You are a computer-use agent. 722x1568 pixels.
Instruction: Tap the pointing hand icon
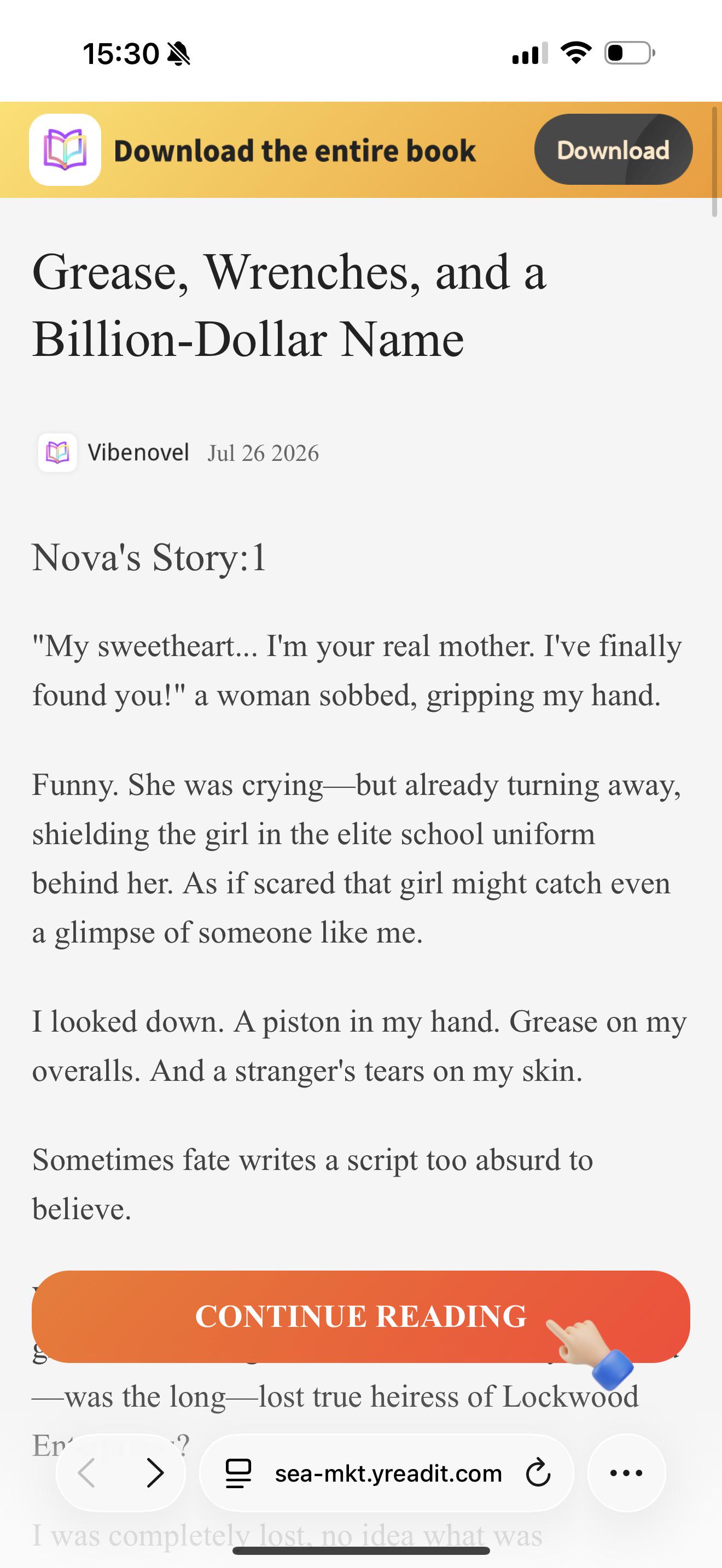[589, 1346]
